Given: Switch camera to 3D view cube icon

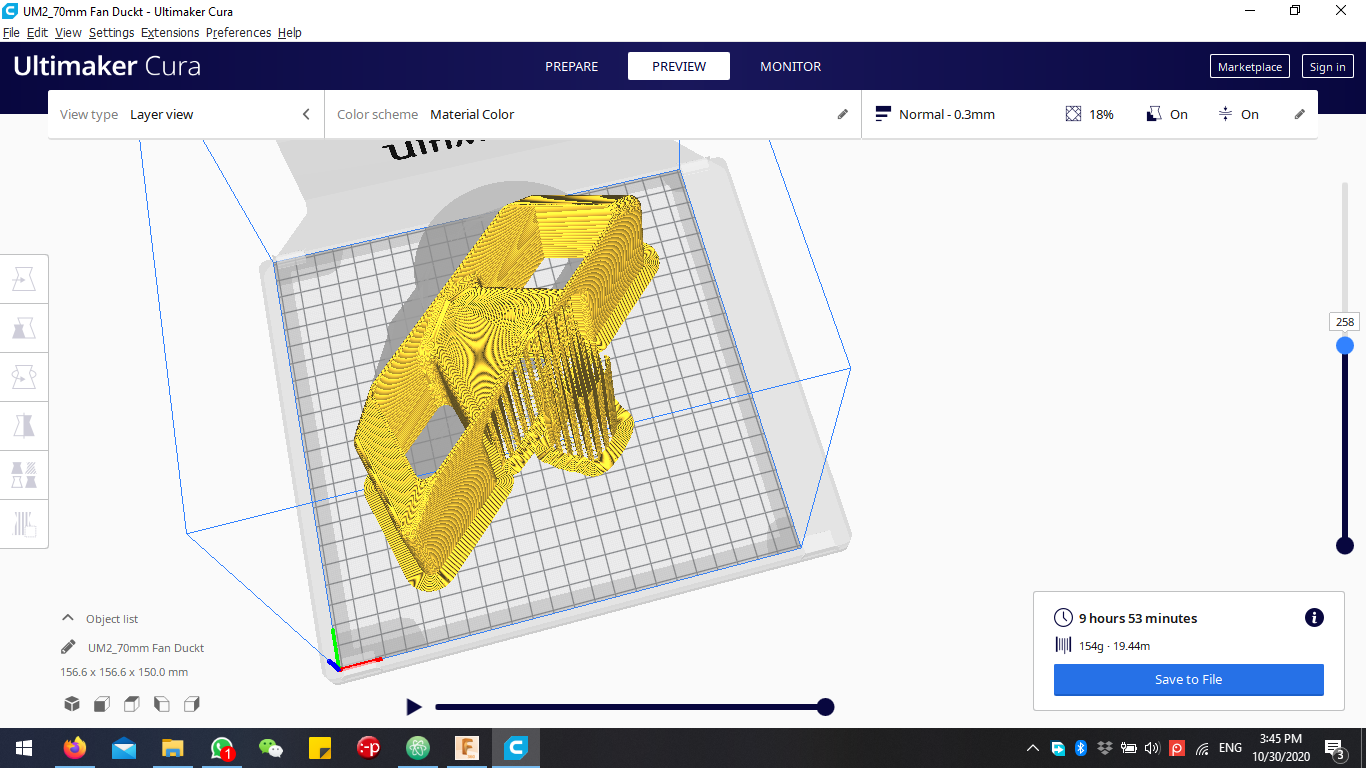Looking at the screenshot, I should tap(72, 704).
